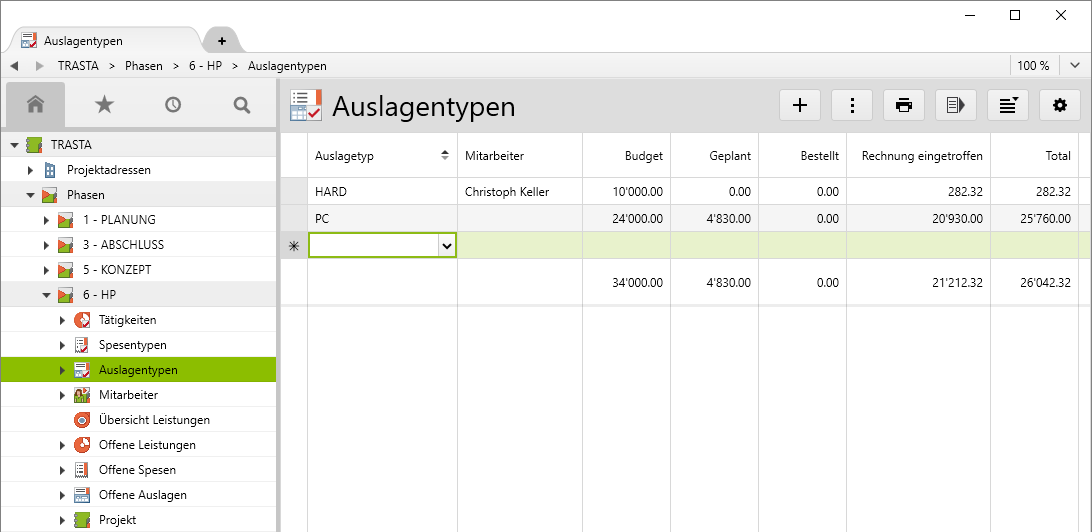Expand the 1 - PLANUNG phase
The image size is (1092, 532).
pyautogui.click(x=46, y=220)
